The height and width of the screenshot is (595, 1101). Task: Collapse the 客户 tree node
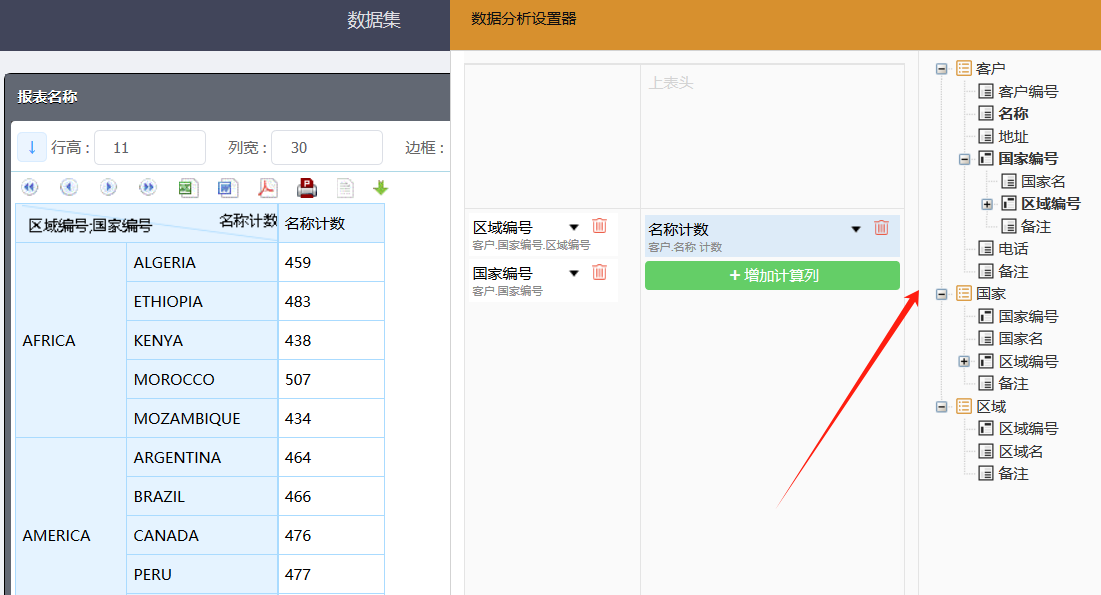coord(941,68)
